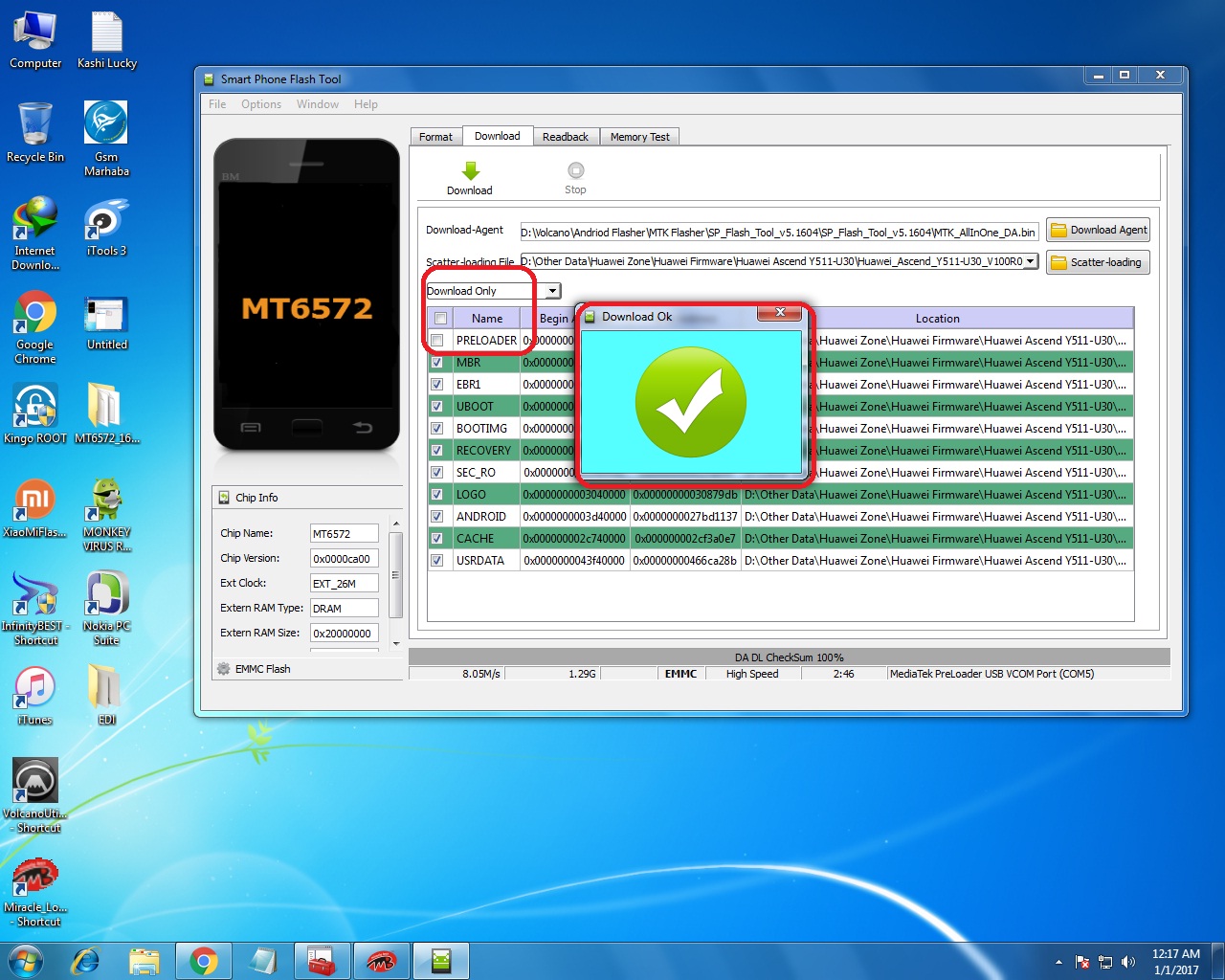This screenshot has width=1225, height=980.
Task: Select the Kingo ROOT desktop shortcut
Action: click(x=35, y=414)
